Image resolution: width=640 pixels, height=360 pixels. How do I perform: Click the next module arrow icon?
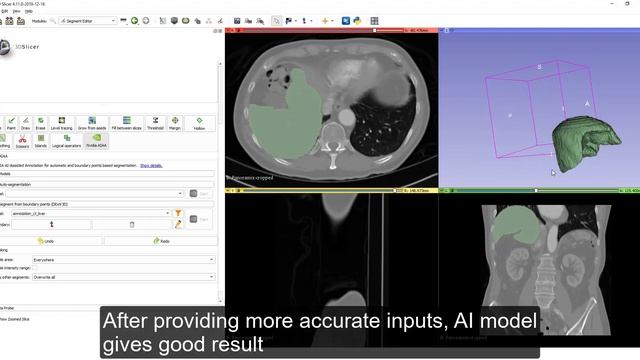pos(146,20)
